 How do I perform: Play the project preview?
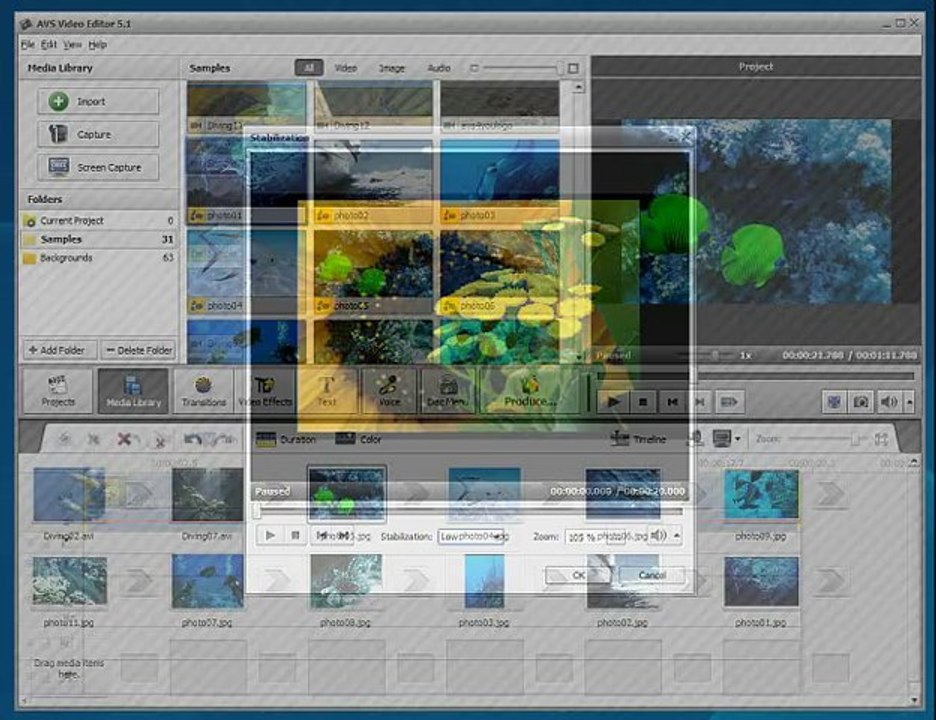[614, 402]
